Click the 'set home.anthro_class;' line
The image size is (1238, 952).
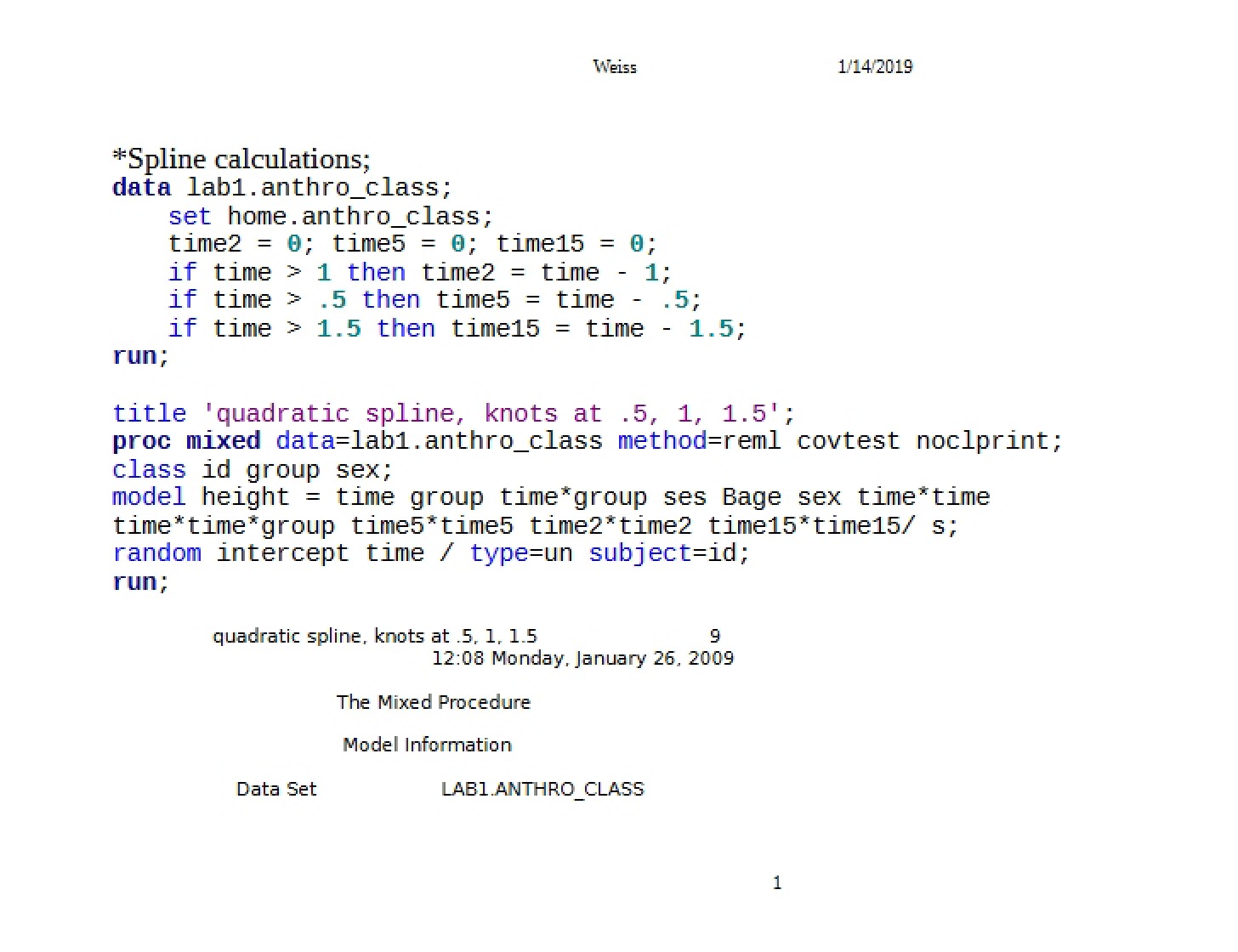pos(331,216)
